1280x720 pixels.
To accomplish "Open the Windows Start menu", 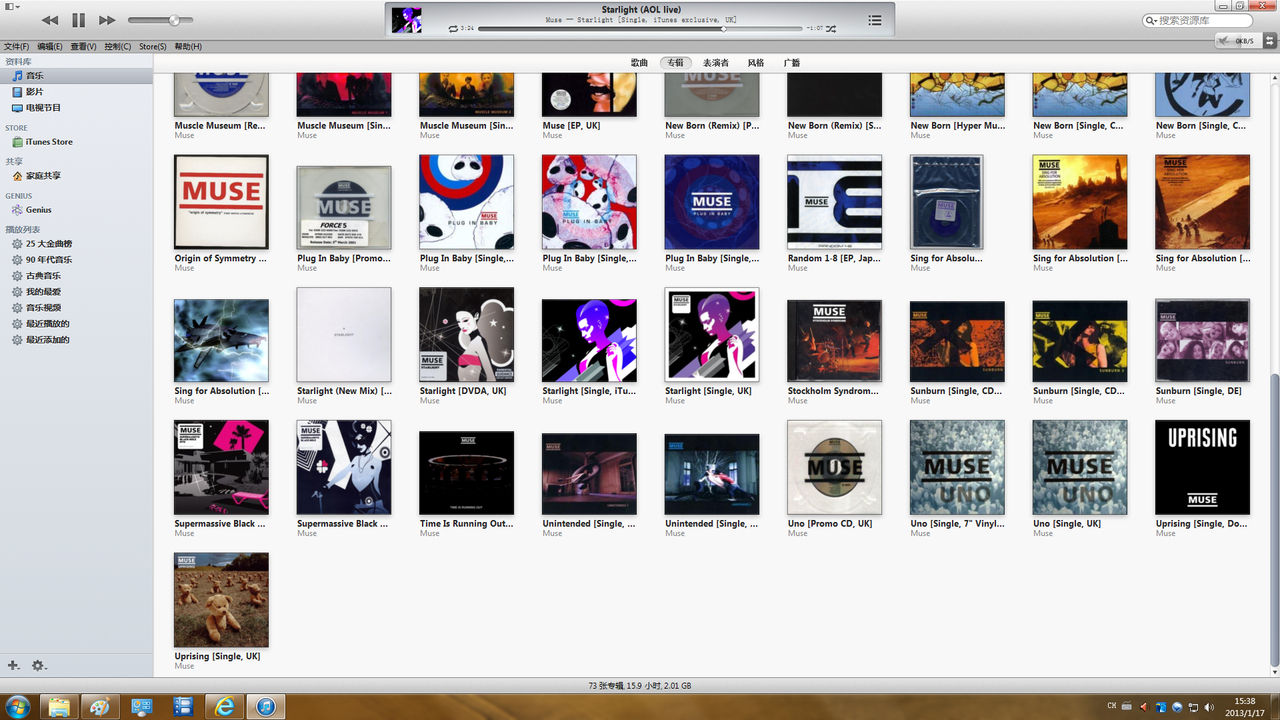I will click(x=17, y=707).
